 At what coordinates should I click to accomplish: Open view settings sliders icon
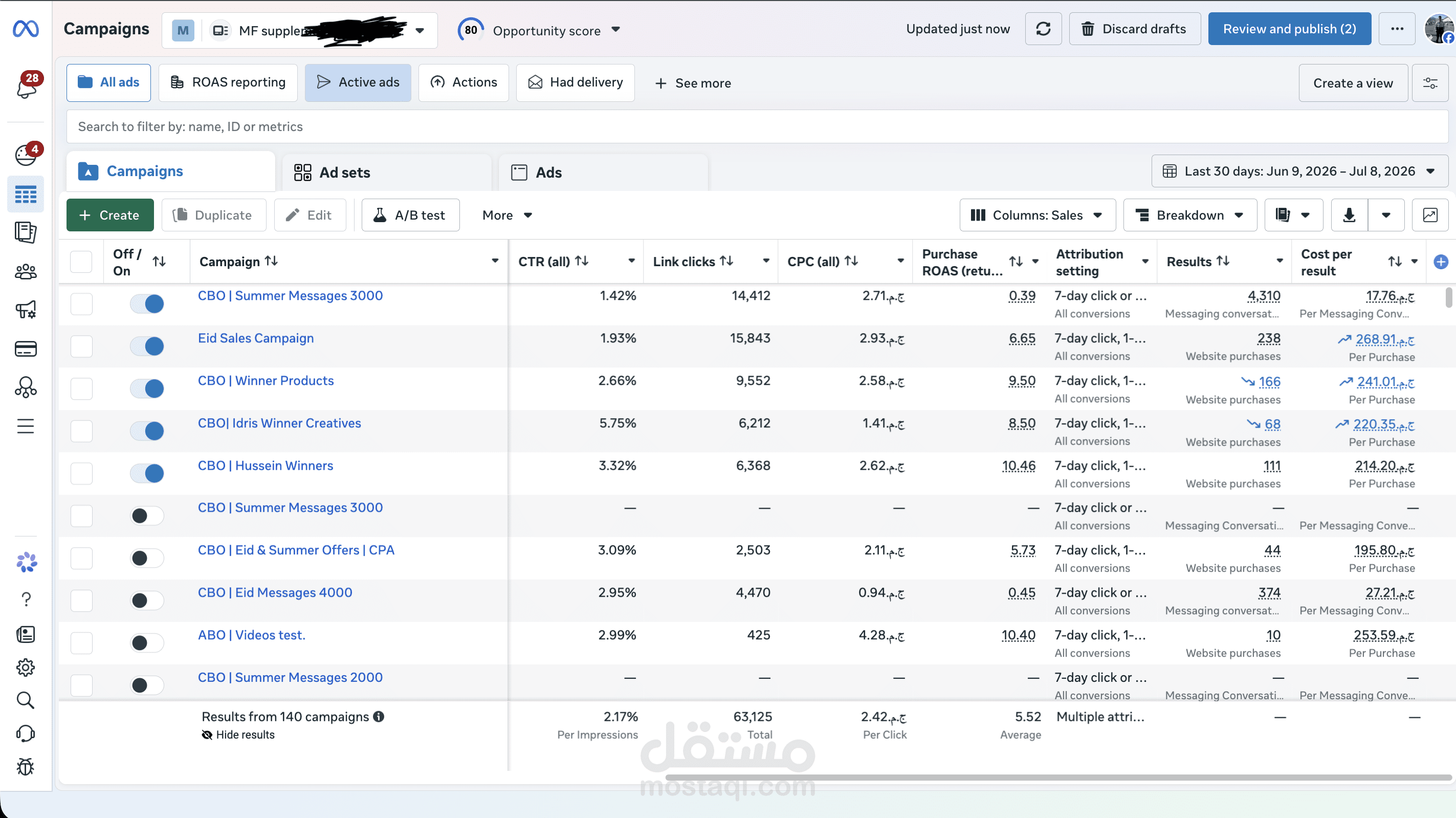1430,83
